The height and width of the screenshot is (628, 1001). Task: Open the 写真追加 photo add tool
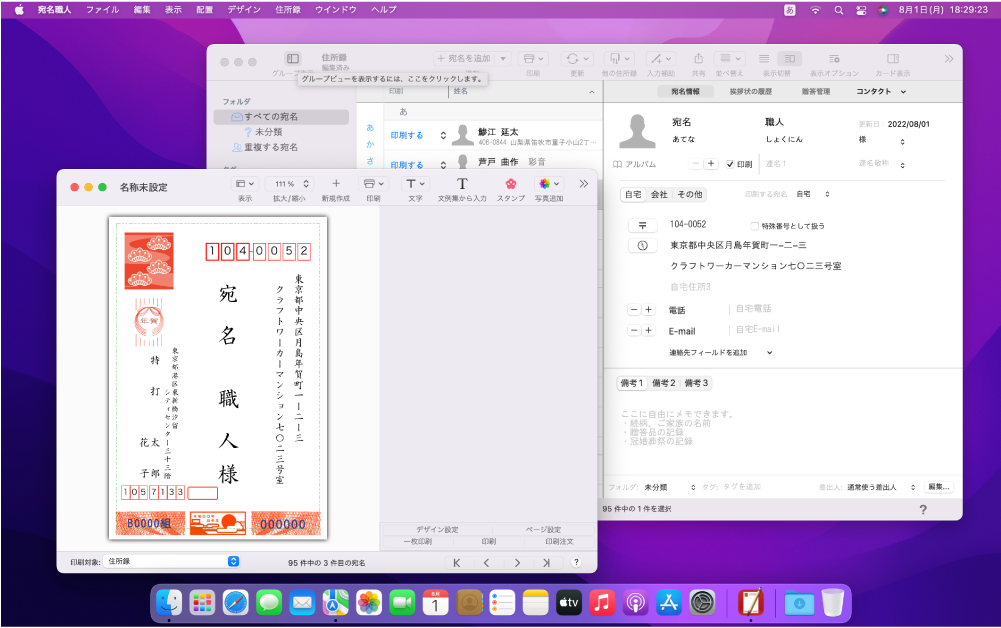click(x=546, y=184)
